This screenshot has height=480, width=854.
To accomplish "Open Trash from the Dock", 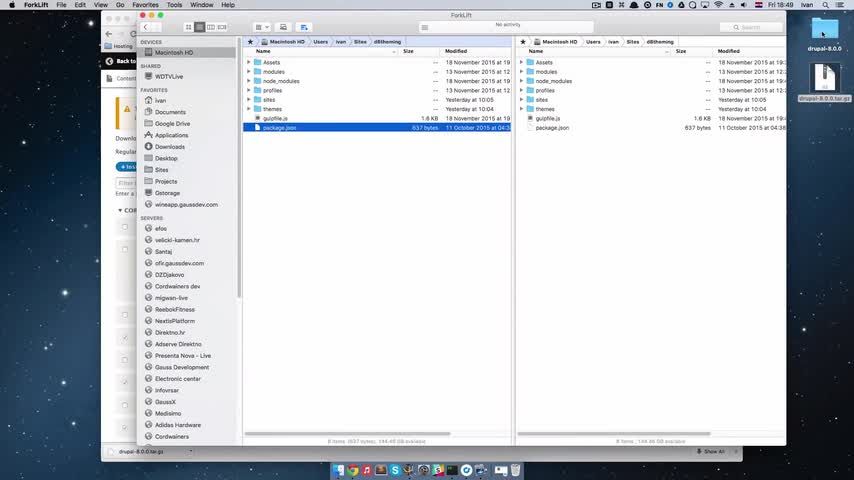I will tap(515, 470).
